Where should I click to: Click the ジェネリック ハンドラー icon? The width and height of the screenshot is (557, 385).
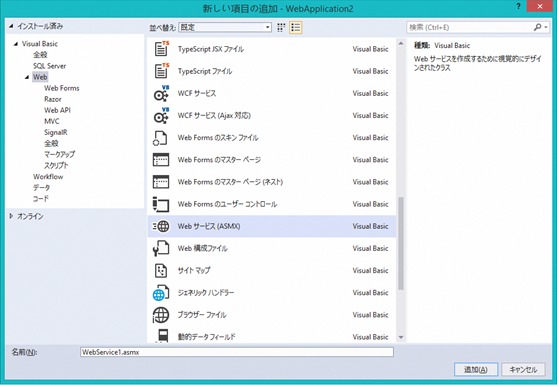[x=161, y=293]
